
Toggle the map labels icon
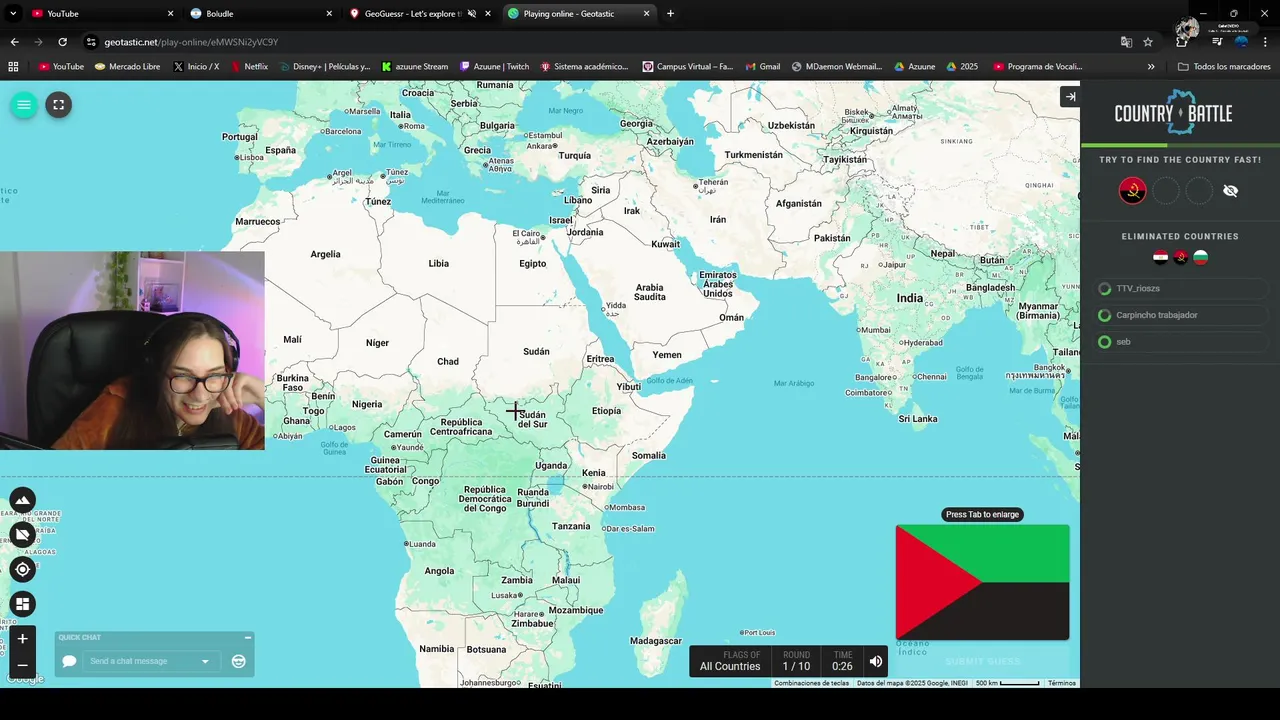click(22, 535)
